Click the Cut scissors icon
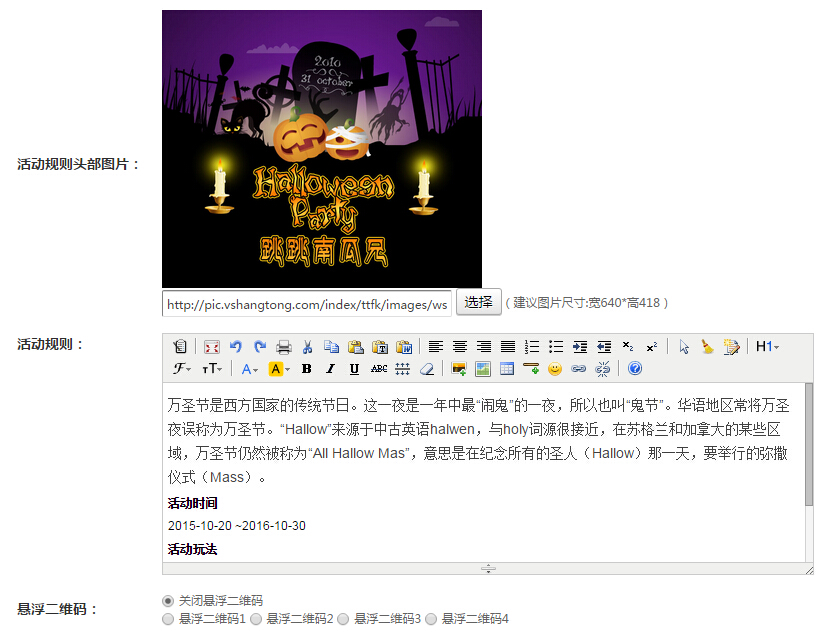 [x=308, y=347]
